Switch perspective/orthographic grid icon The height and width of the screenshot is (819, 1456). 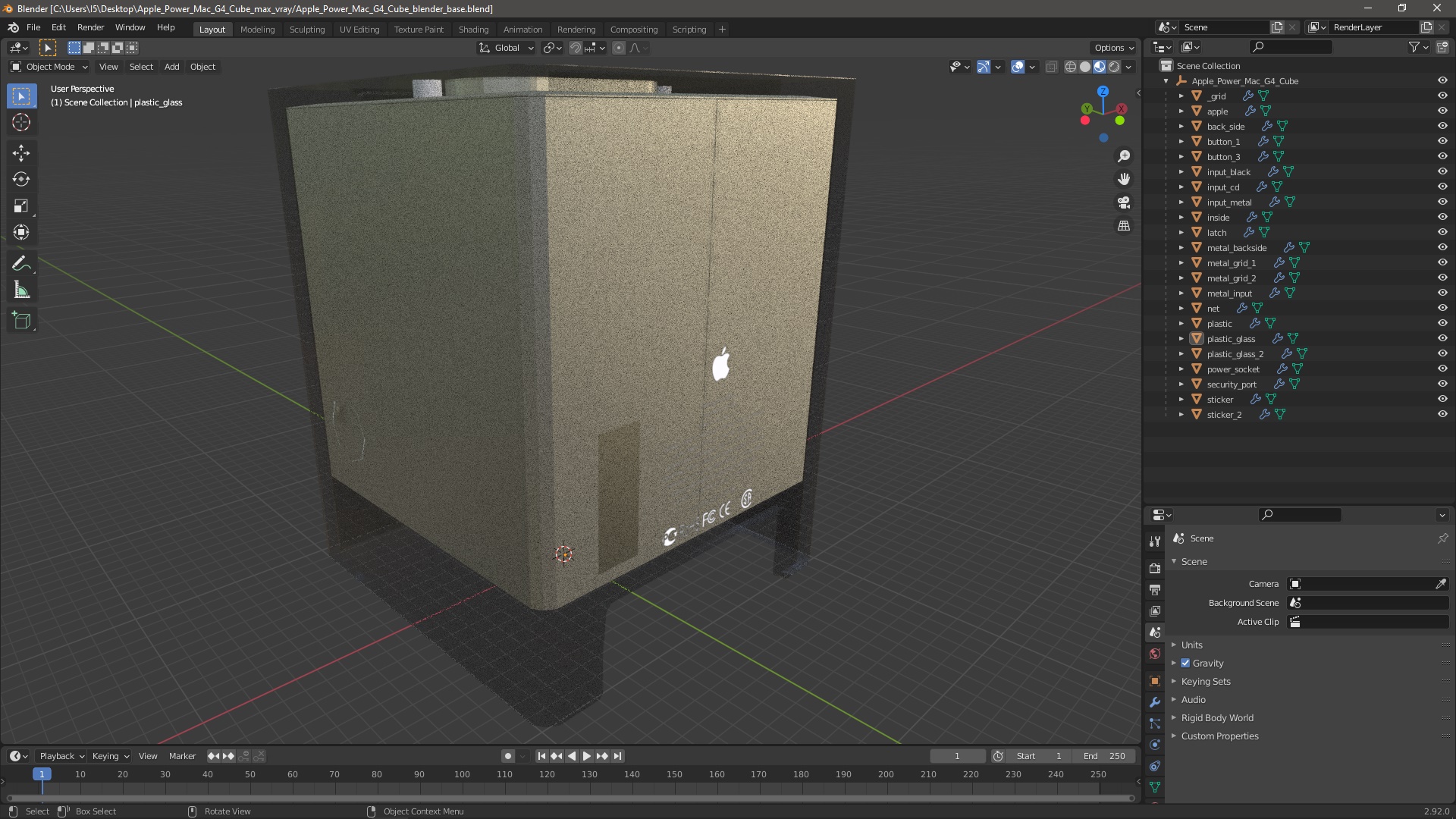(1124, 226)
